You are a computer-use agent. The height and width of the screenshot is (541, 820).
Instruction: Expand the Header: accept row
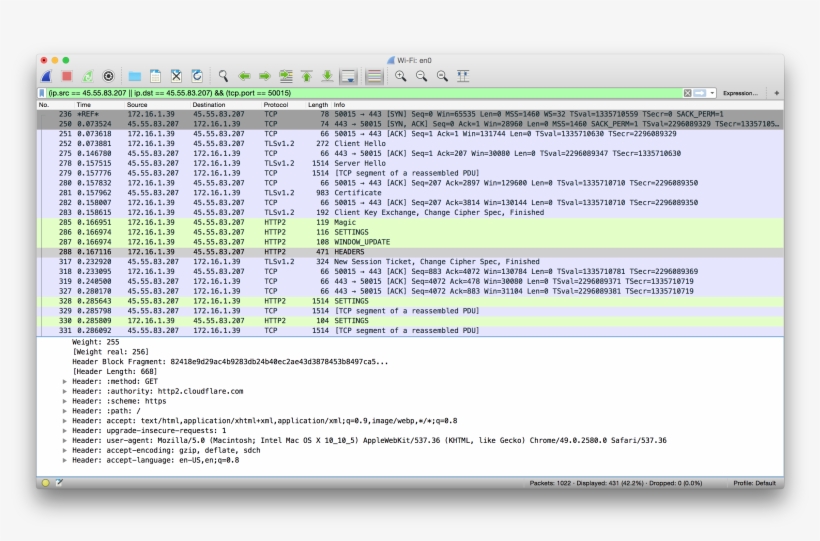click(x=65, y=421)
